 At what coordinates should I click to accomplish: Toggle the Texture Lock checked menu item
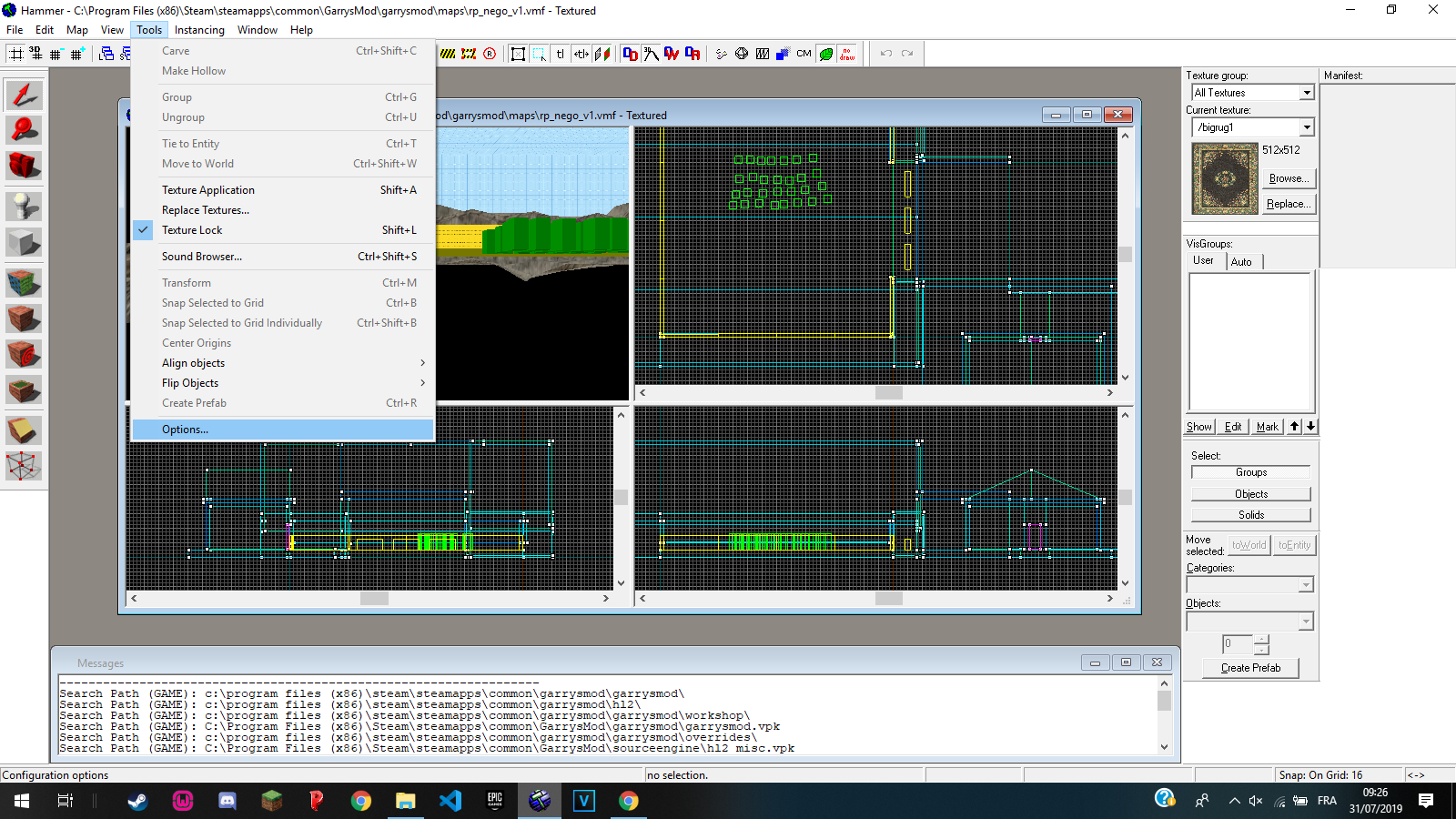click(x=283, y=230)
